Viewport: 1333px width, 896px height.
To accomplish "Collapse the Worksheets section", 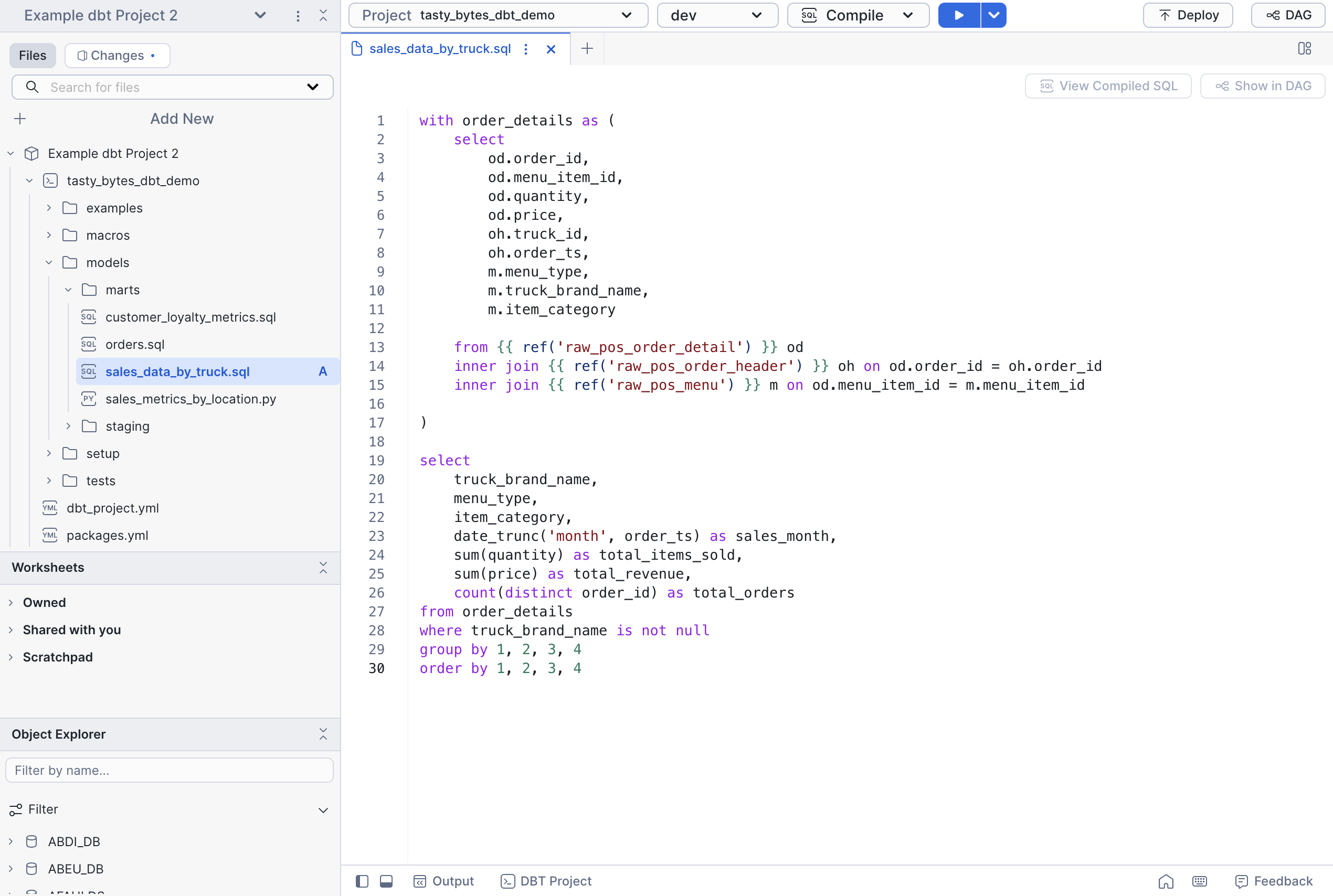I will [323, 568].
